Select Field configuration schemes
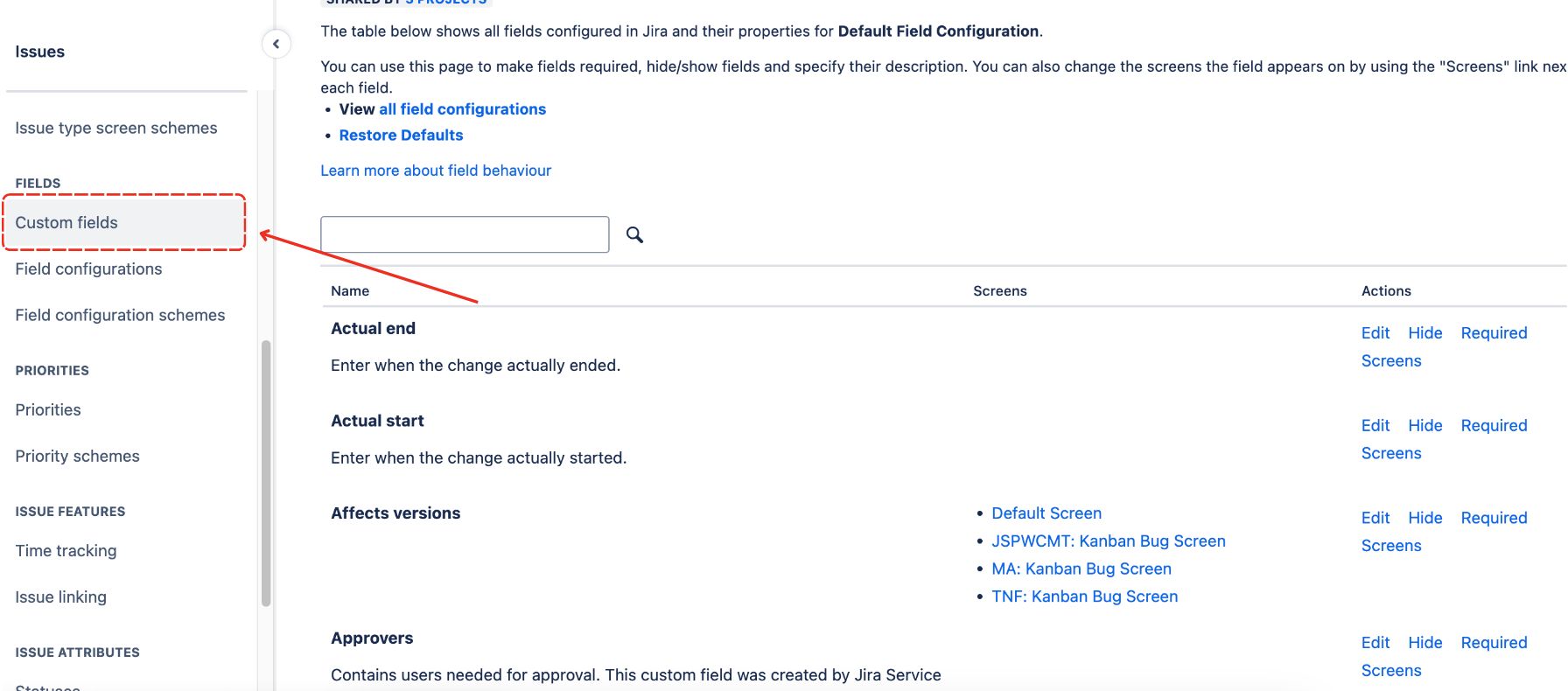Viewport: 1568px width, 691px height. click(120, 315)
